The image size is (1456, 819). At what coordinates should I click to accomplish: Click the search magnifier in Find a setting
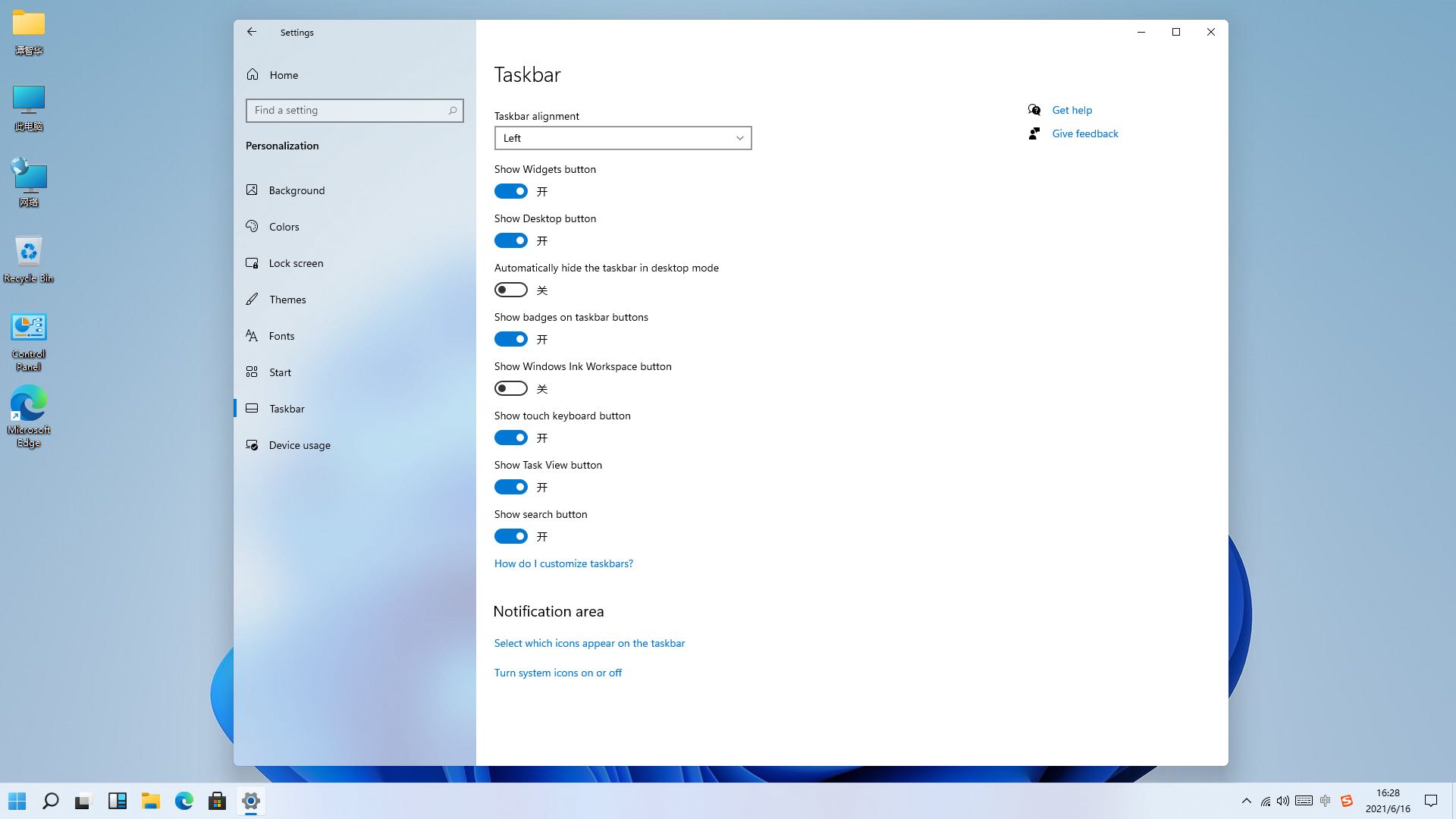coord(453,111)
